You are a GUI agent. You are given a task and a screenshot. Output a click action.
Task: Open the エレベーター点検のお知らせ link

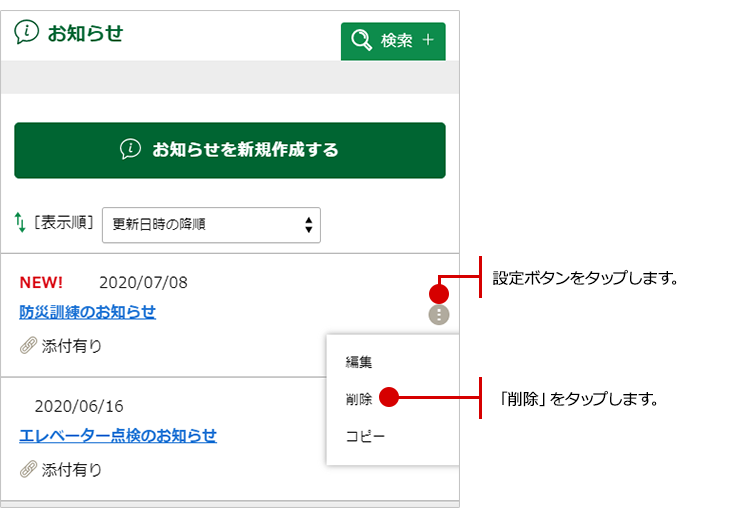click(x=118, y=435)
